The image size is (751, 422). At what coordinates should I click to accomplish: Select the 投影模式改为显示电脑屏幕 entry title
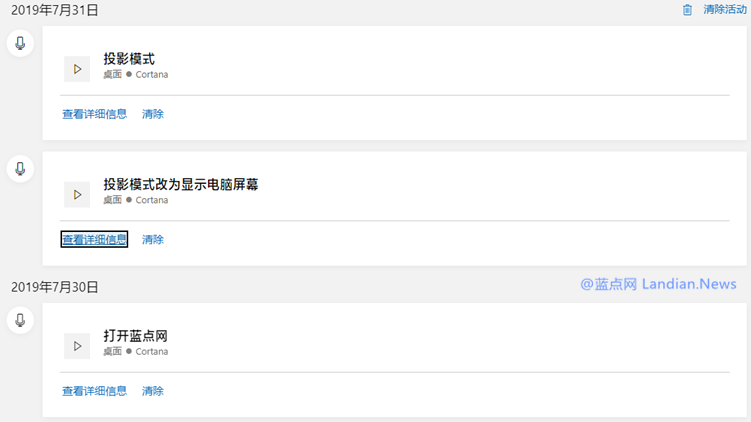(x=181, y=184)
